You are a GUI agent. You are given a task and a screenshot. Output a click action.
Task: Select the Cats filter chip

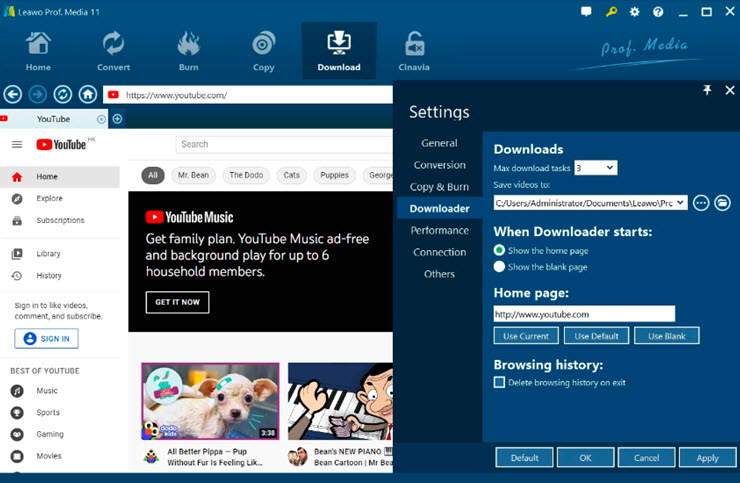(x=292, y=175)
